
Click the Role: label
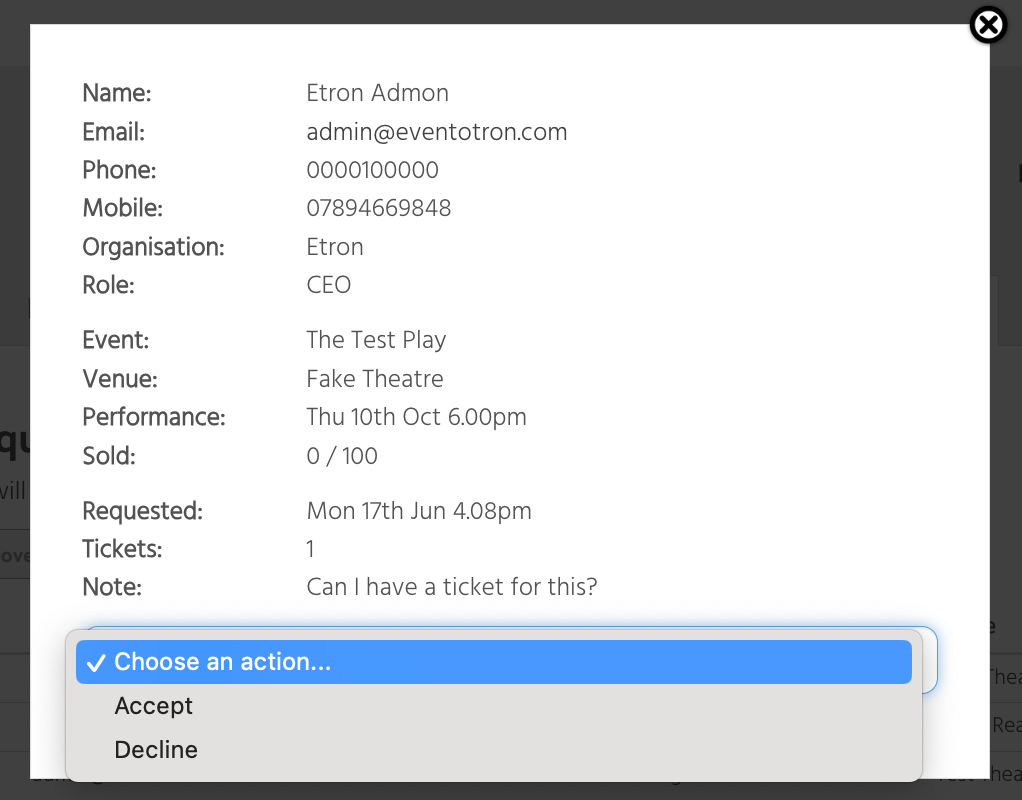[x=108, y=285]
